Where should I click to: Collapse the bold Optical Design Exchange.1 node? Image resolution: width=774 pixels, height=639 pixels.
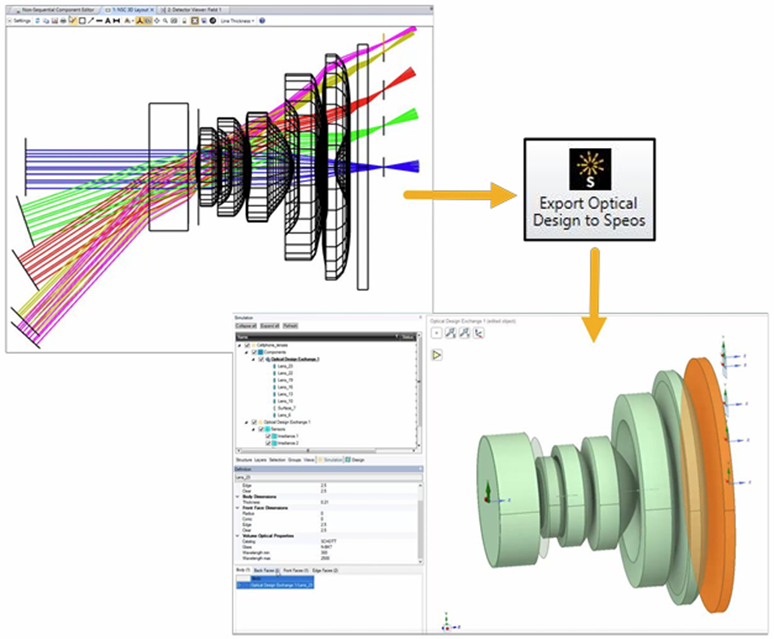[253, 360]
